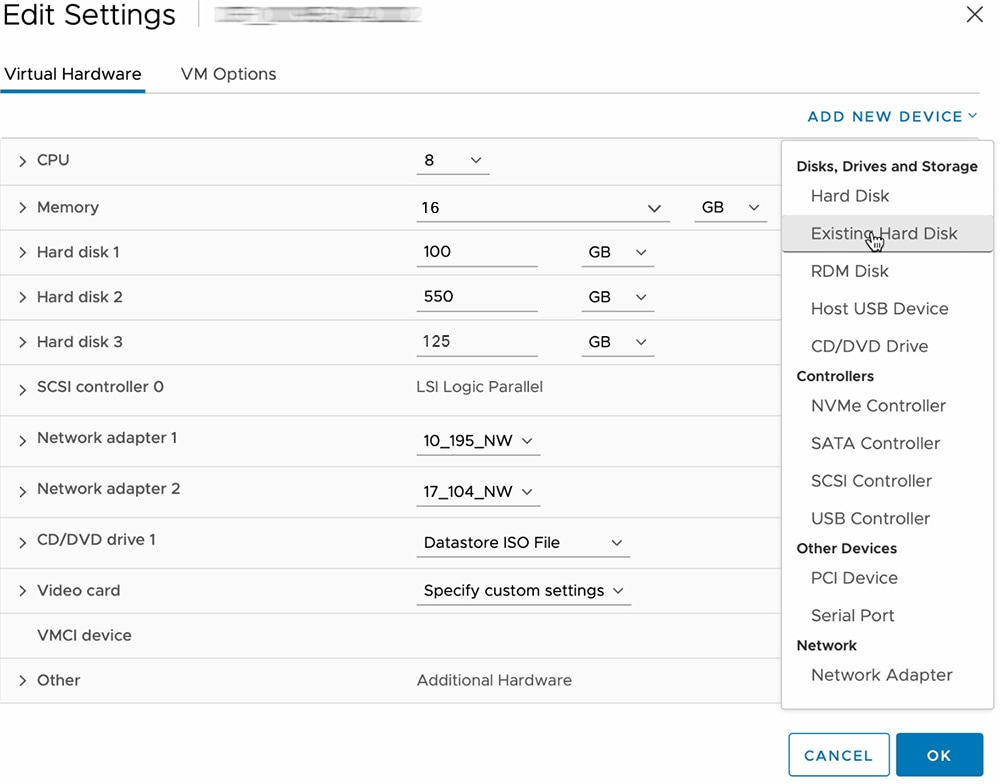Open Network adapter 2 network dropdown

click(478, 492)
